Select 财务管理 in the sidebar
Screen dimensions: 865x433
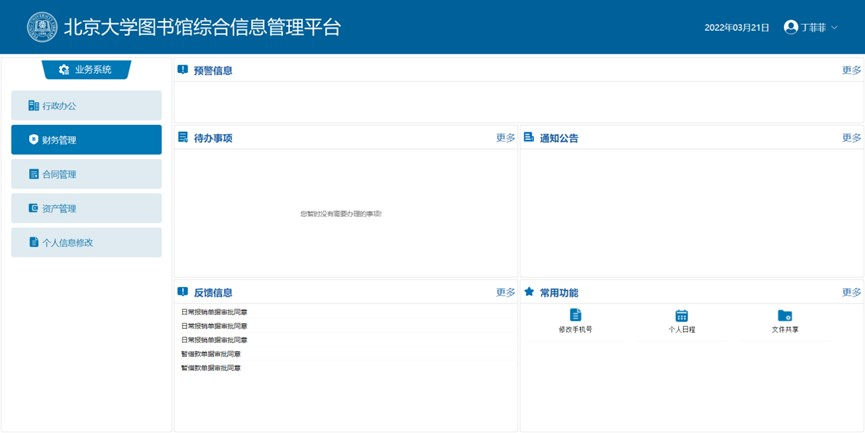pyautogui.click(x=86, y=140)
